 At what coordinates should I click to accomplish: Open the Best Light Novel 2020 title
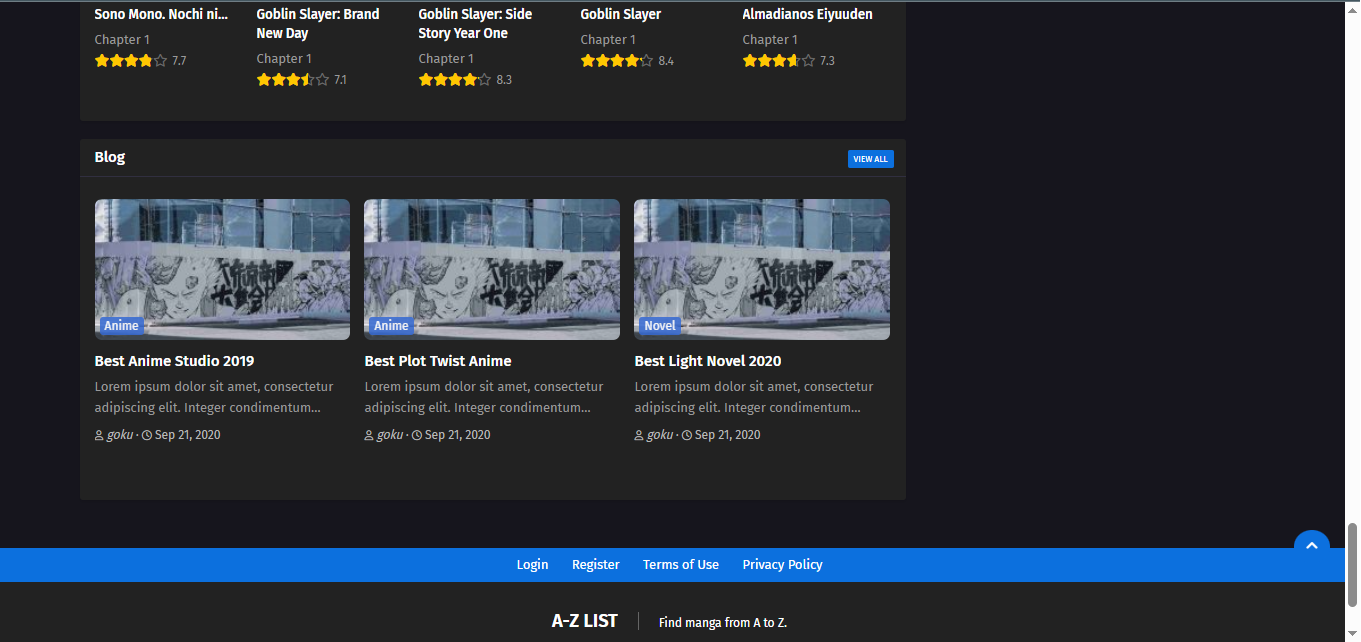pos(708,361)
